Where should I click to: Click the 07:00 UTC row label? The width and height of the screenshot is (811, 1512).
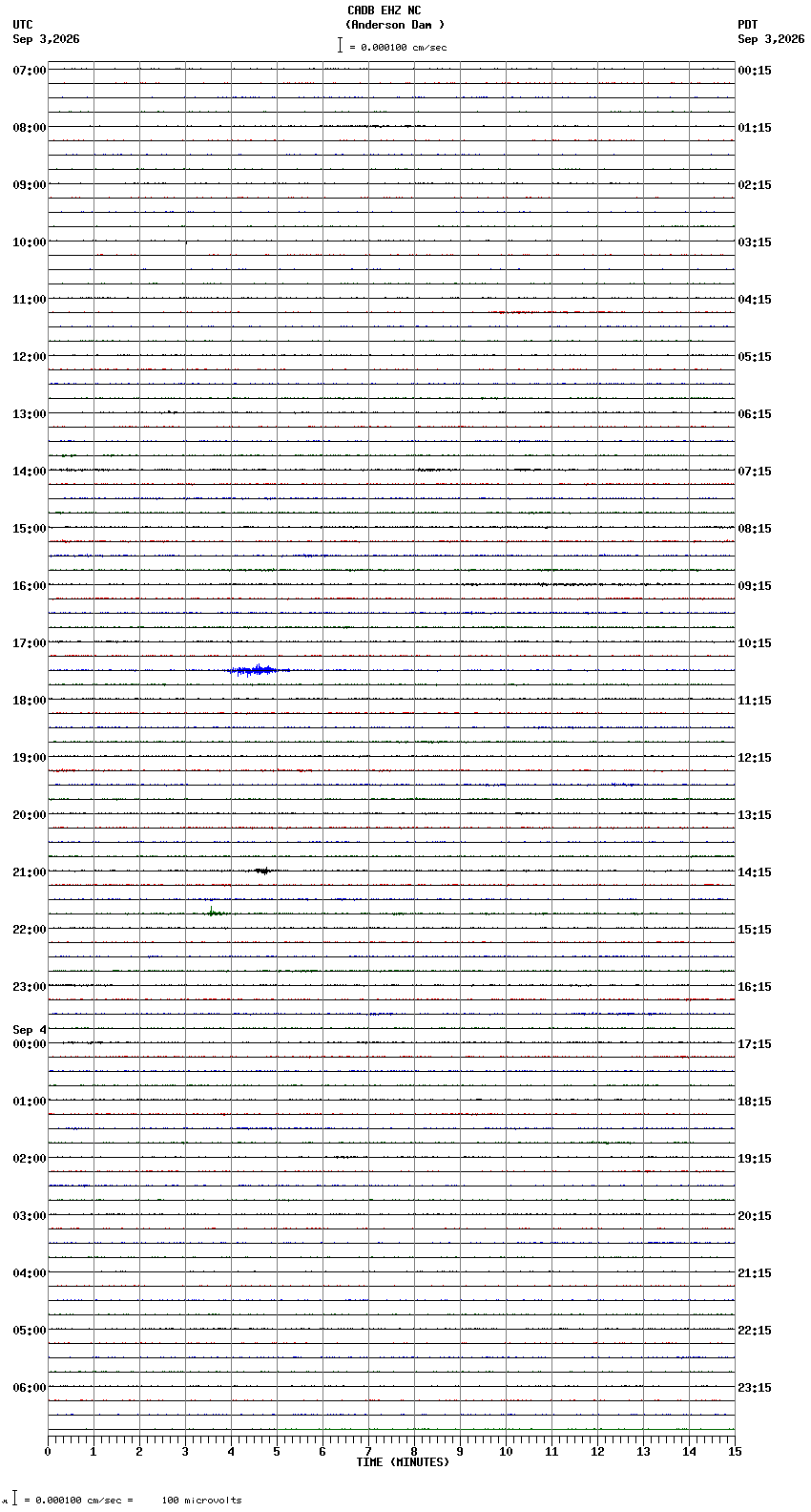pos(30,71)
